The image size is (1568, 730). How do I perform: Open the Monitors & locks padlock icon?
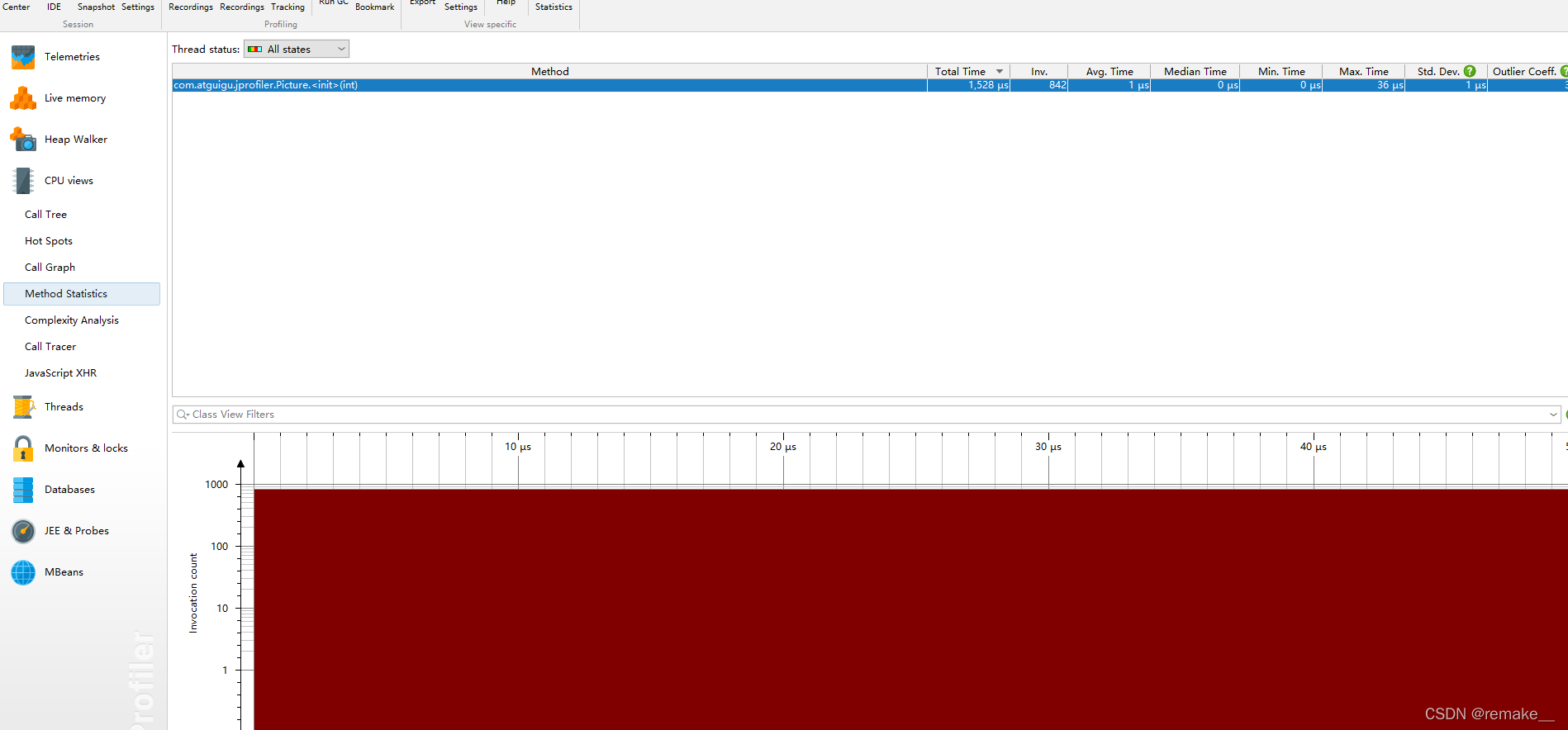tap(23, 448)
